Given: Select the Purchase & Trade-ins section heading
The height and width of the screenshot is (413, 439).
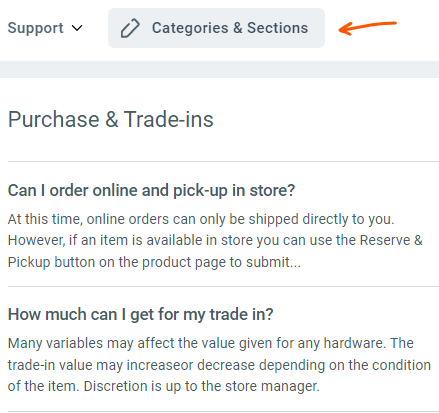Looking at the screenshot, I should pyautogui.click(x=110, y=119).
